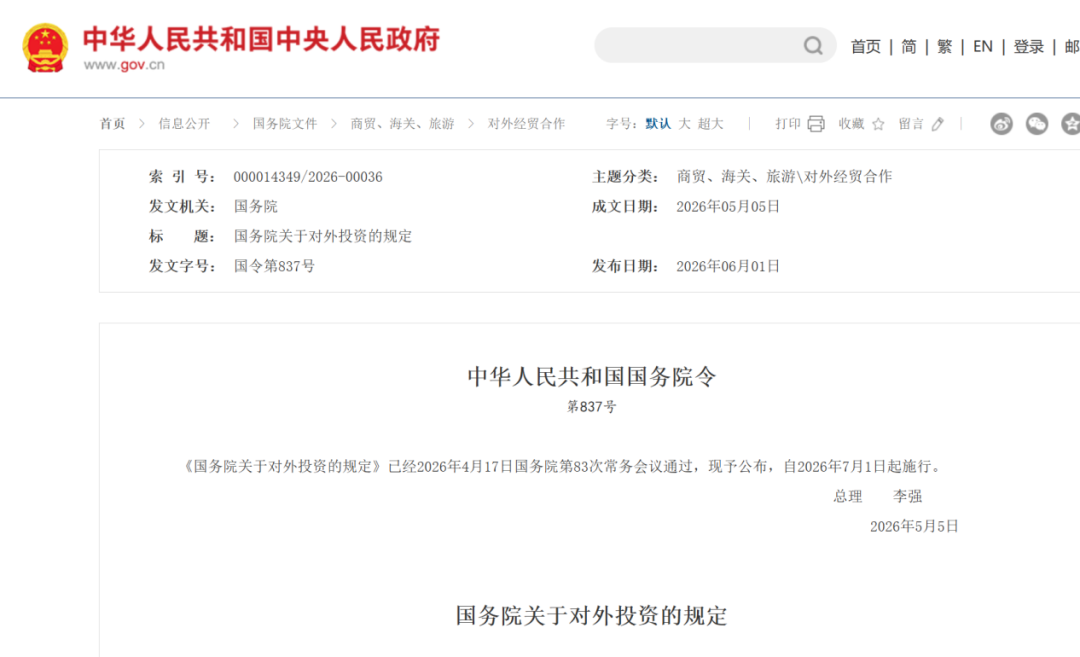The image size is (1080, 657).
Task: Click site title 中华人民共和国中央人民政府
Action: pyautogui.click(x=261, y=39)
